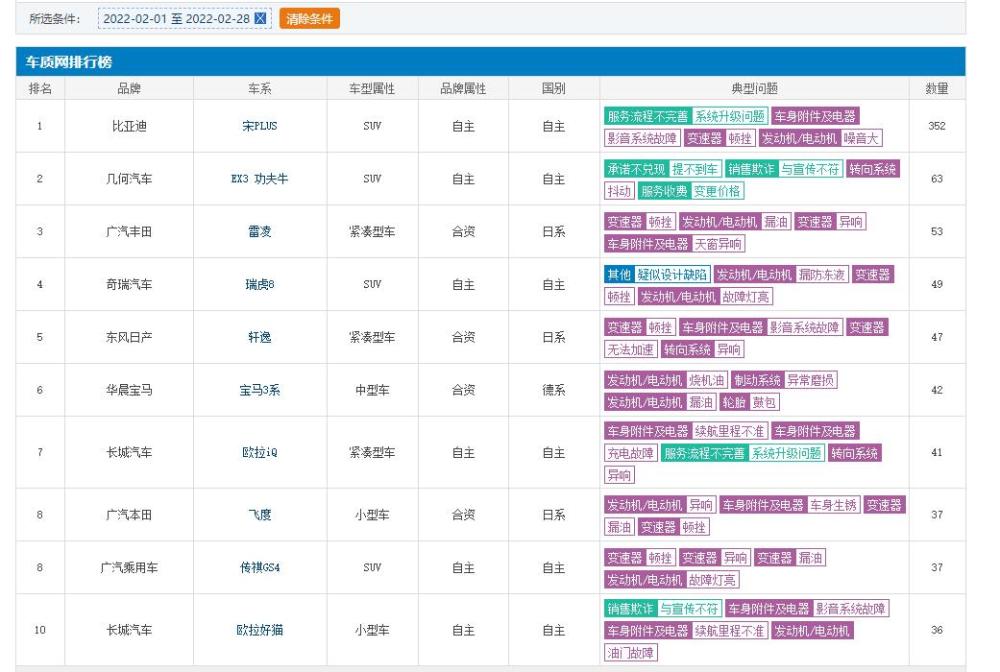Screen dimensions: 1000x672
Task: Click the 续航里程不准 tag in 欧拉iQ row
Action: [730, 432]
